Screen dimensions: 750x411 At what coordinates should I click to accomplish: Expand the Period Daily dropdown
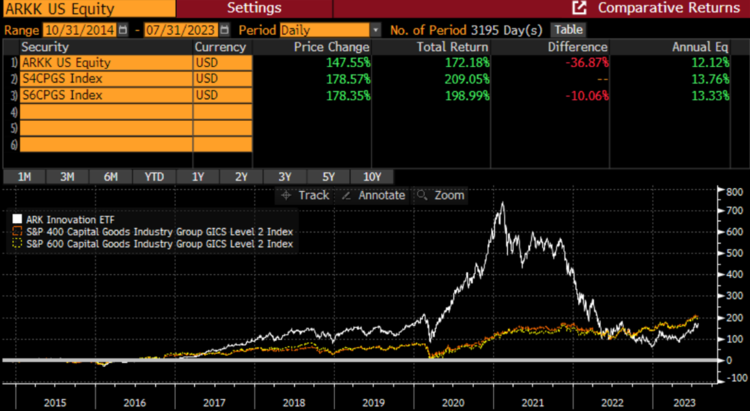click(x=375, y=30)
